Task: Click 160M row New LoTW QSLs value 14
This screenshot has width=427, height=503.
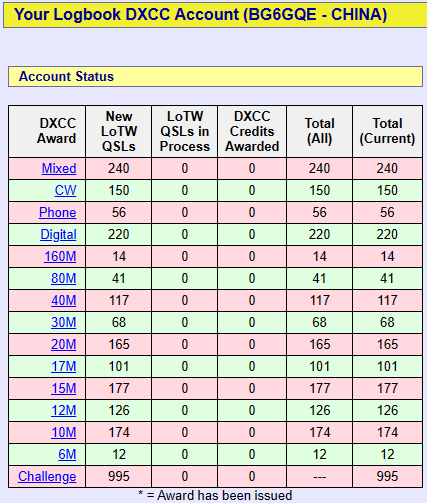Action: point(119,256)
